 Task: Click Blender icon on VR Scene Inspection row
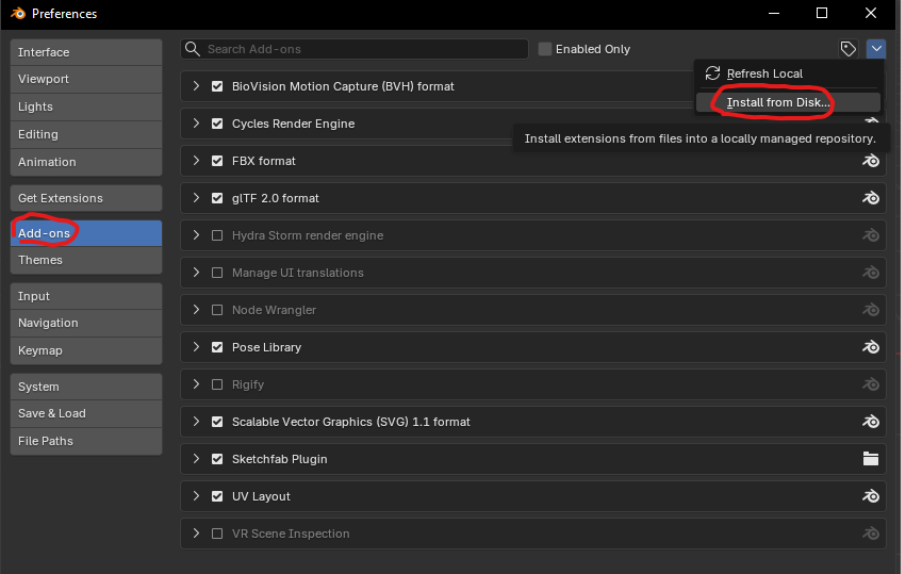point(871,533)
